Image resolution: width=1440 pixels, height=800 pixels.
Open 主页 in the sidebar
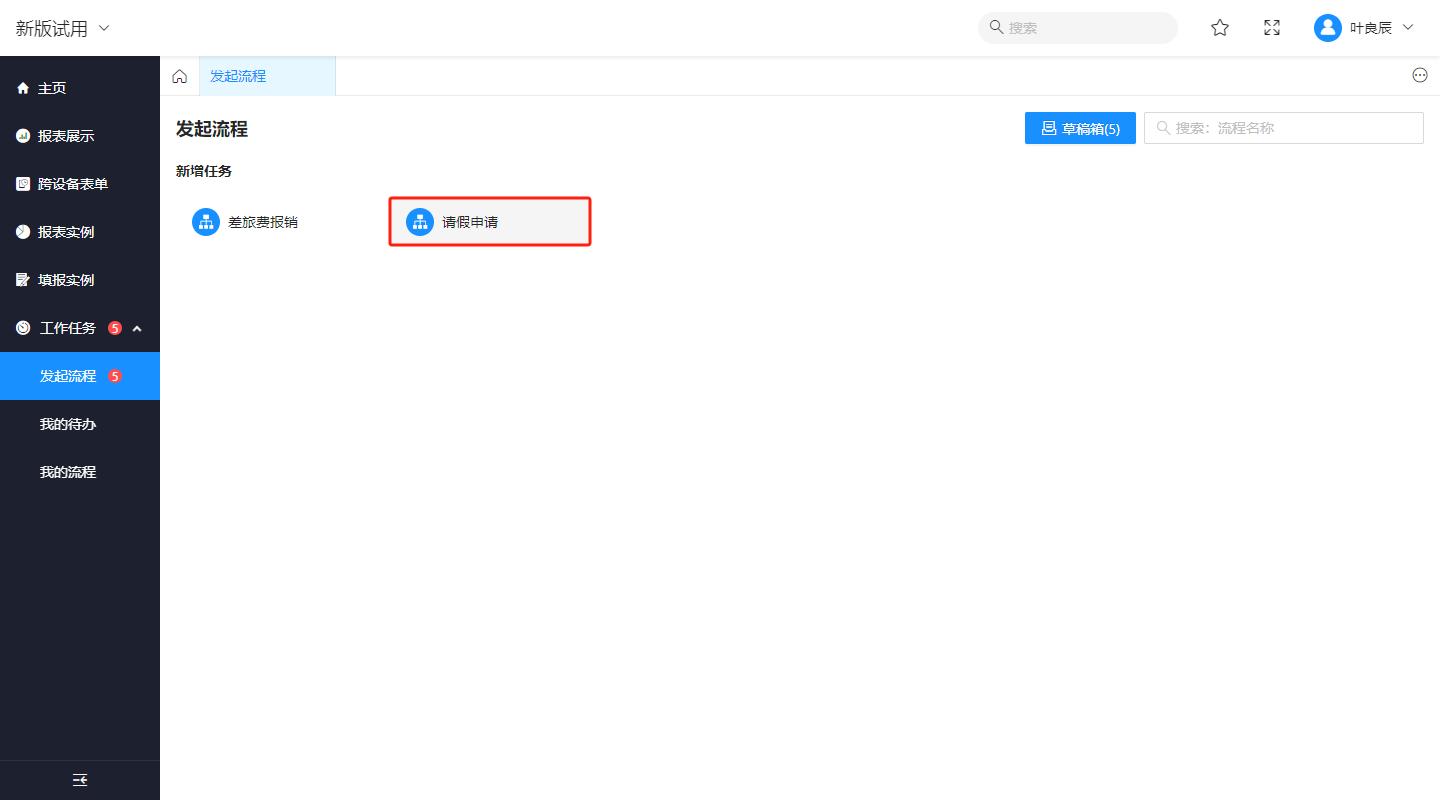tap(52, 88)
